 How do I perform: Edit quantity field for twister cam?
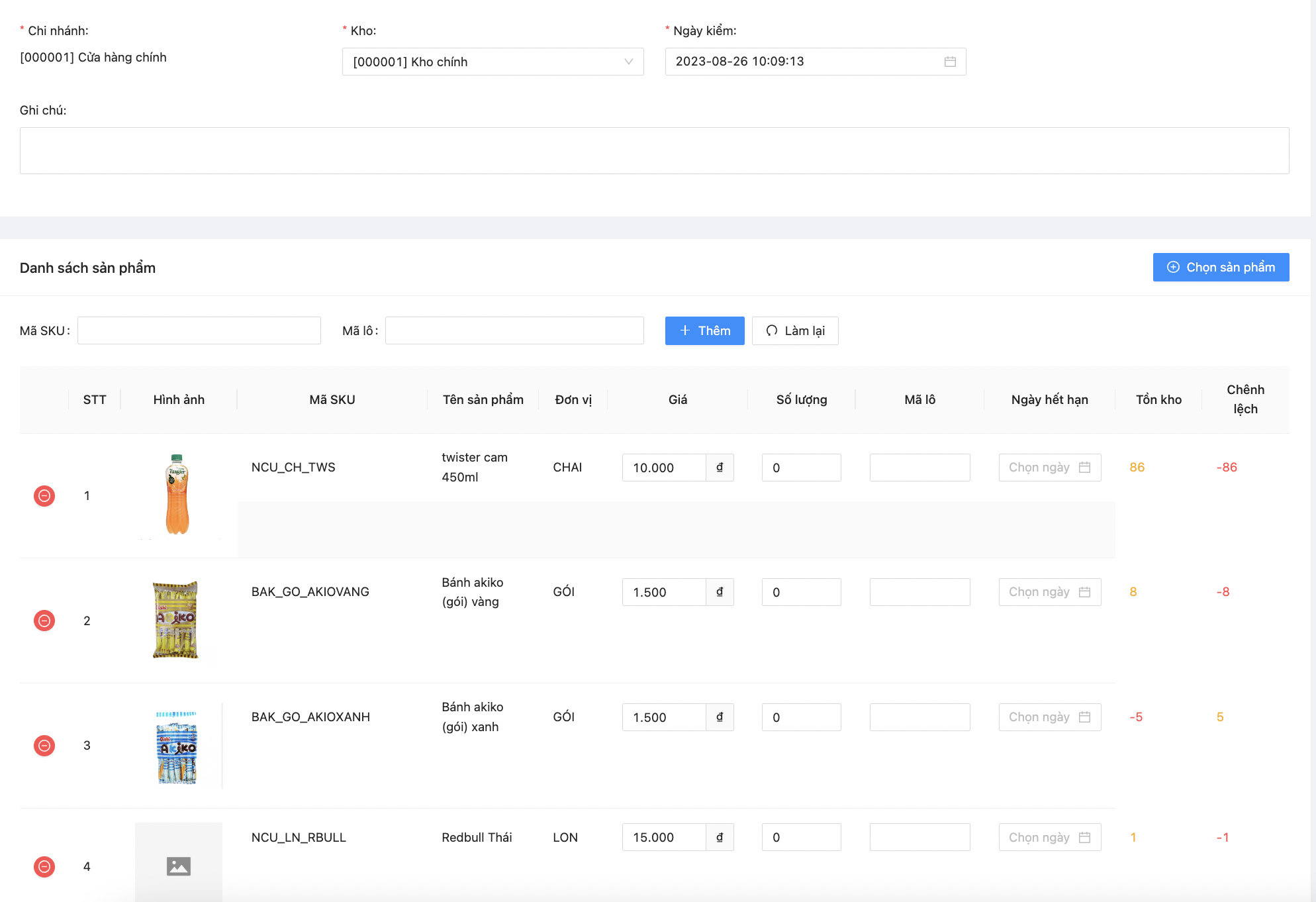[801, 468]
